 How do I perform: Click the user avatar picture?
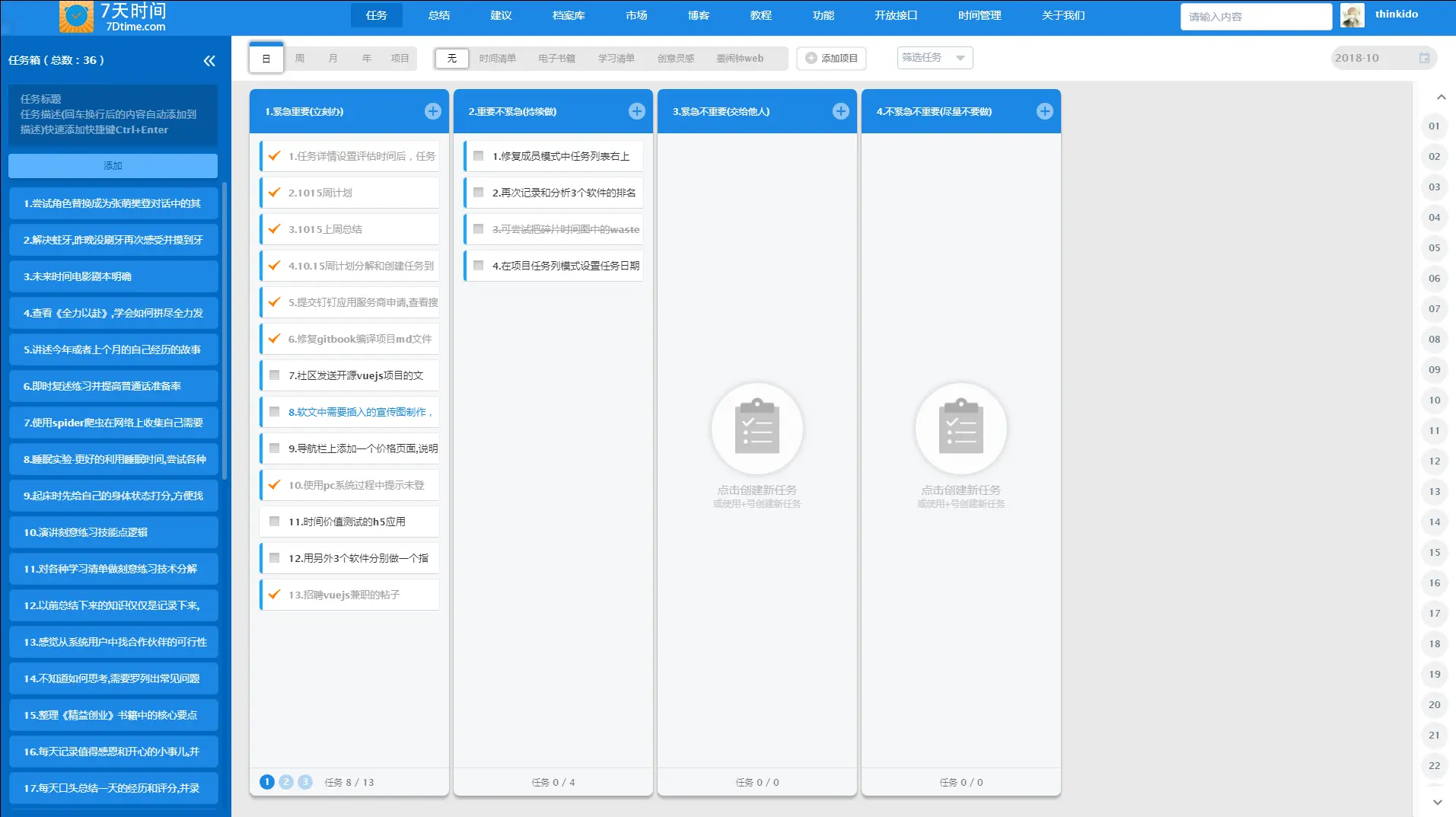[1352, 16]
